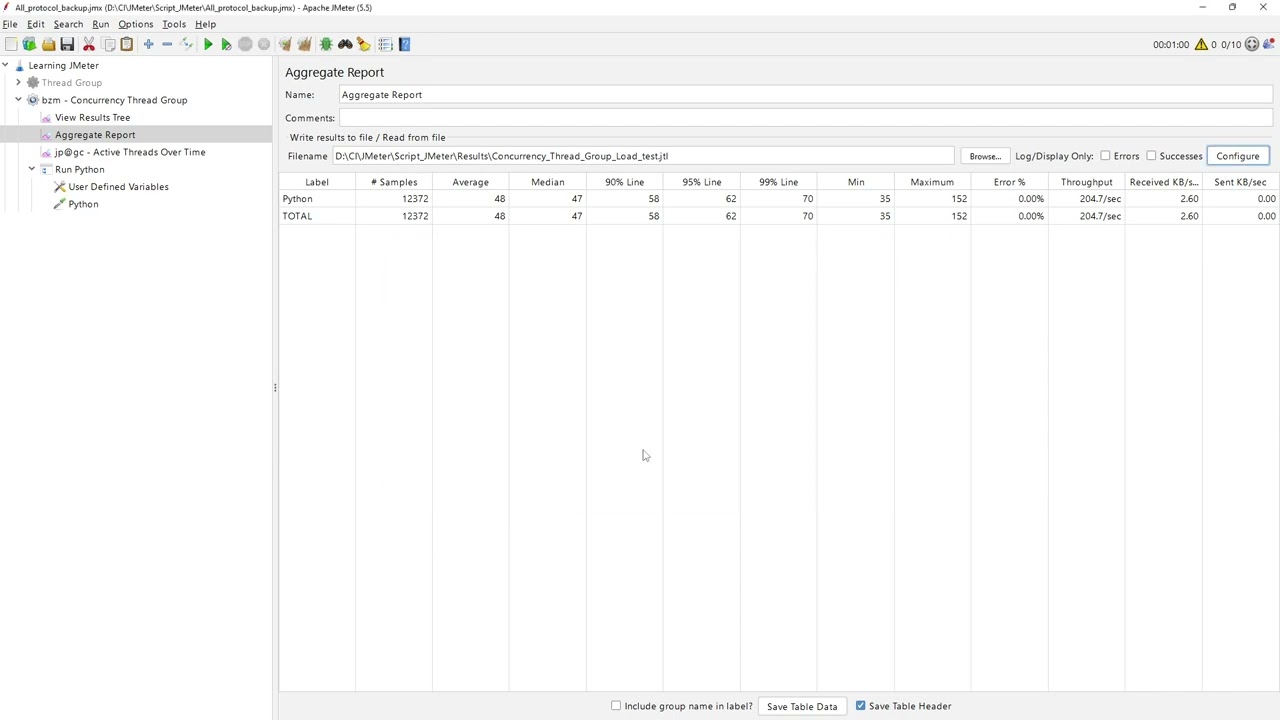Select Python sampler in tree
This screenshot has height=720, width=1280.
pos(83,204)
